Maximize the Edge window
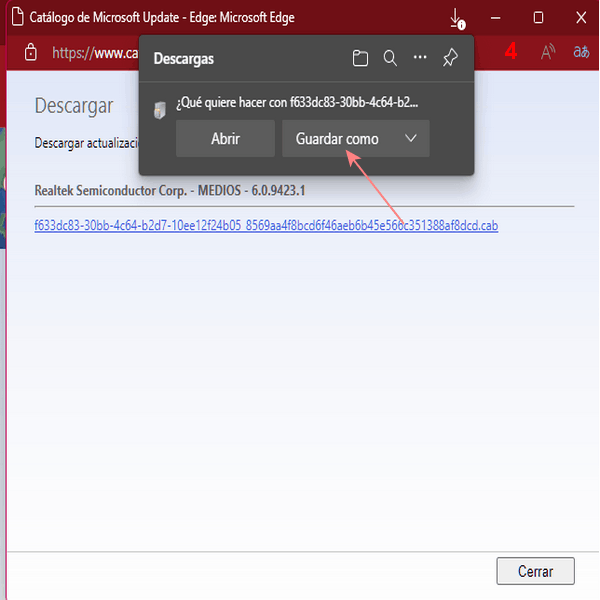 [x=538, y=18]
